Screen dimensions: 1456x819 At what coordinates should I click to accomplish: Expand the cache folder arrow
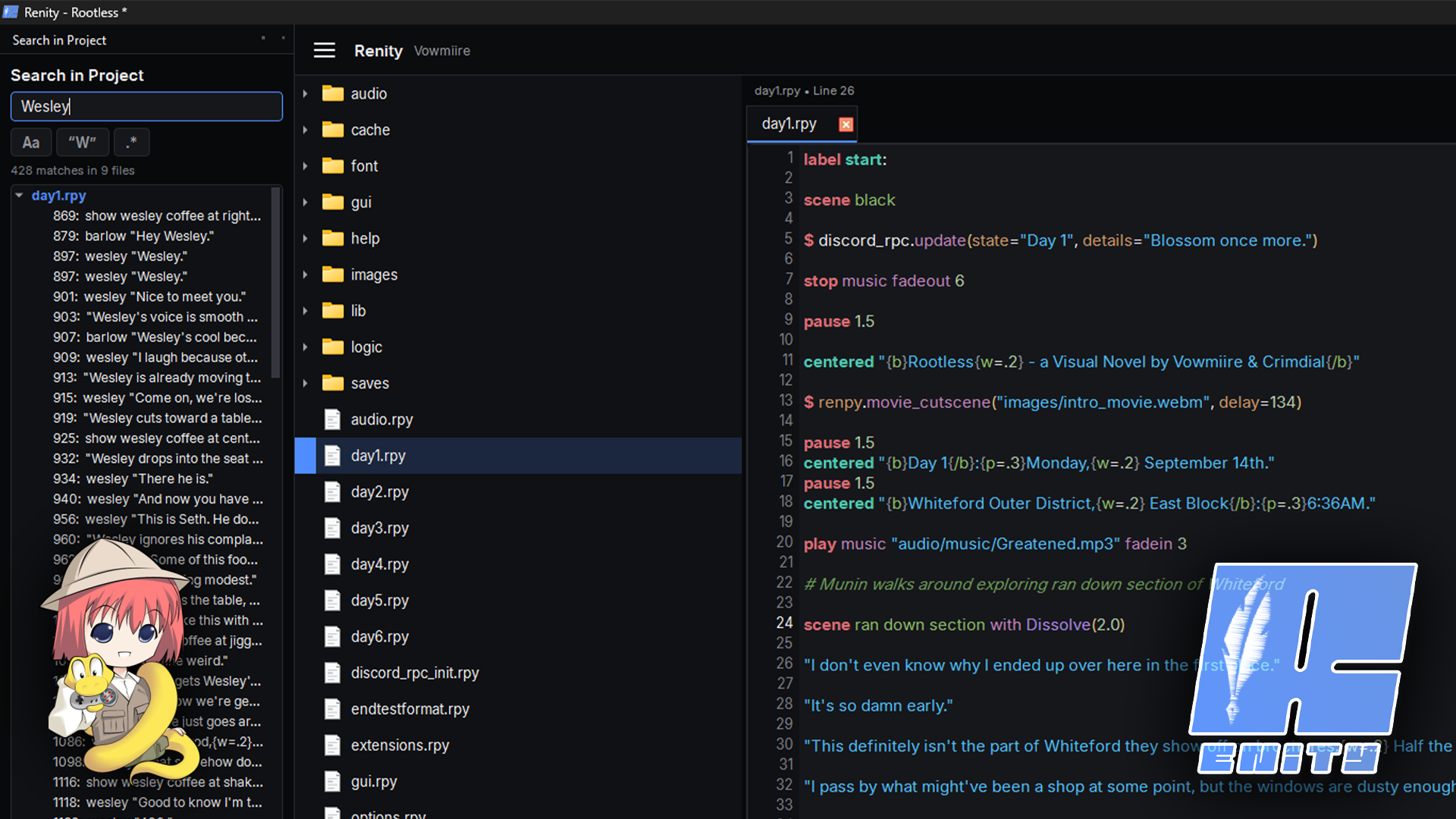pyautogui.click(x=305, y=130)
